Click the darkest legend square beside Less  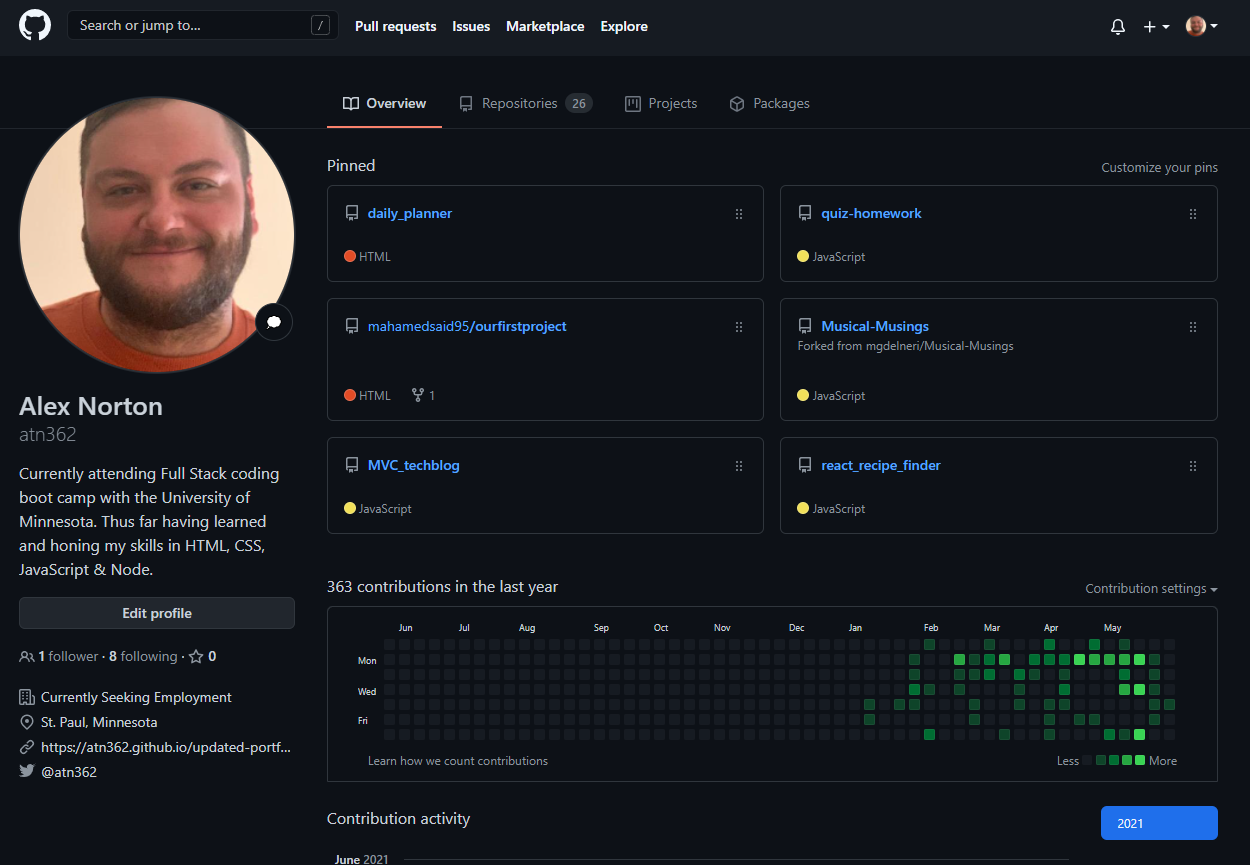coord(1088,761)
